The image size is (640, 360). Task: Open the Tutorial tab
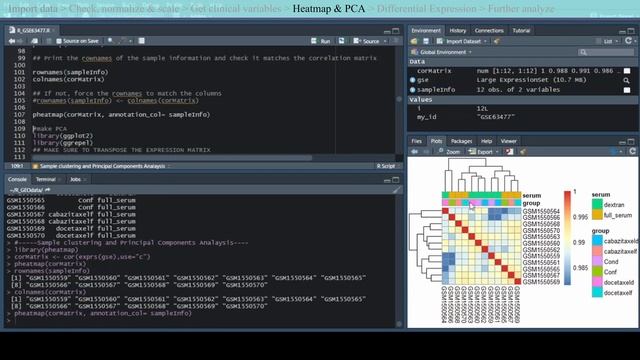click(x=521, y=31)
